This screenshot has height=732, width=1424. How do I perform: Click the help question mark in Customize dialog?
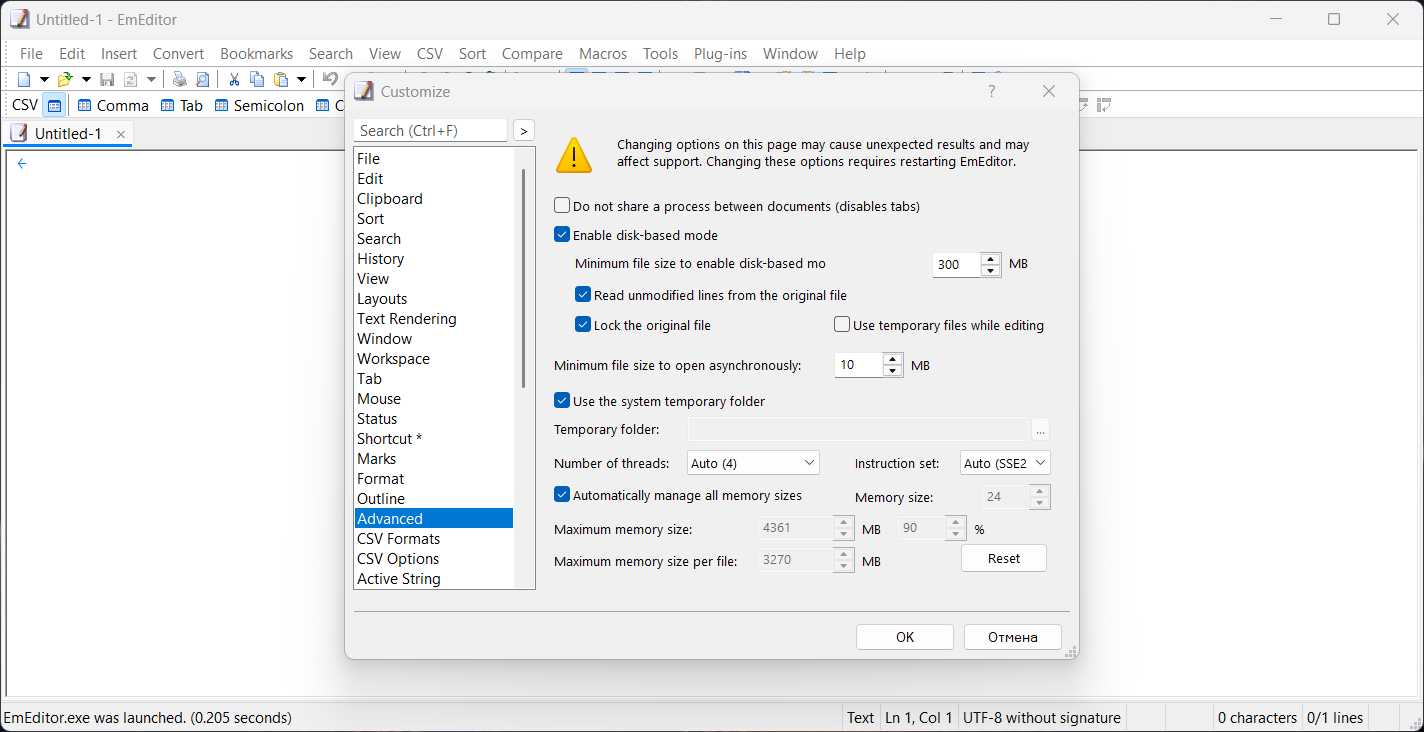point(991,91)
